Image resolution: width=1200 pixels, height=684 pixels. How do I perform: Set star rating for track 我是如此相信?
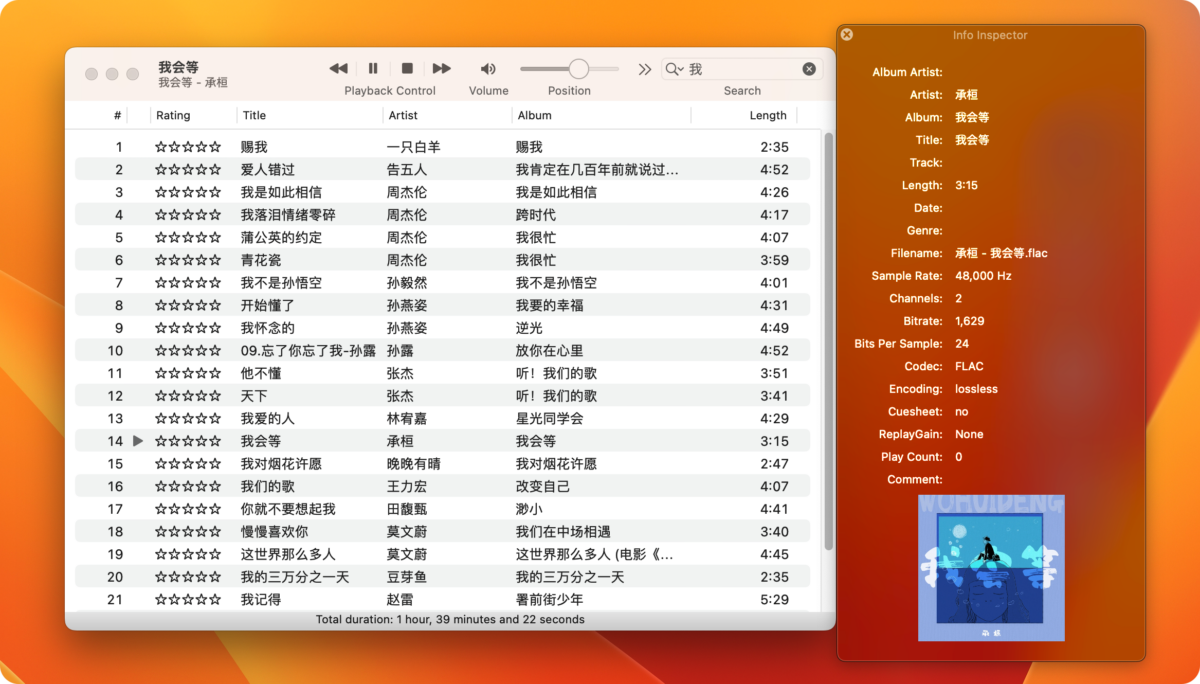[188, 192]
